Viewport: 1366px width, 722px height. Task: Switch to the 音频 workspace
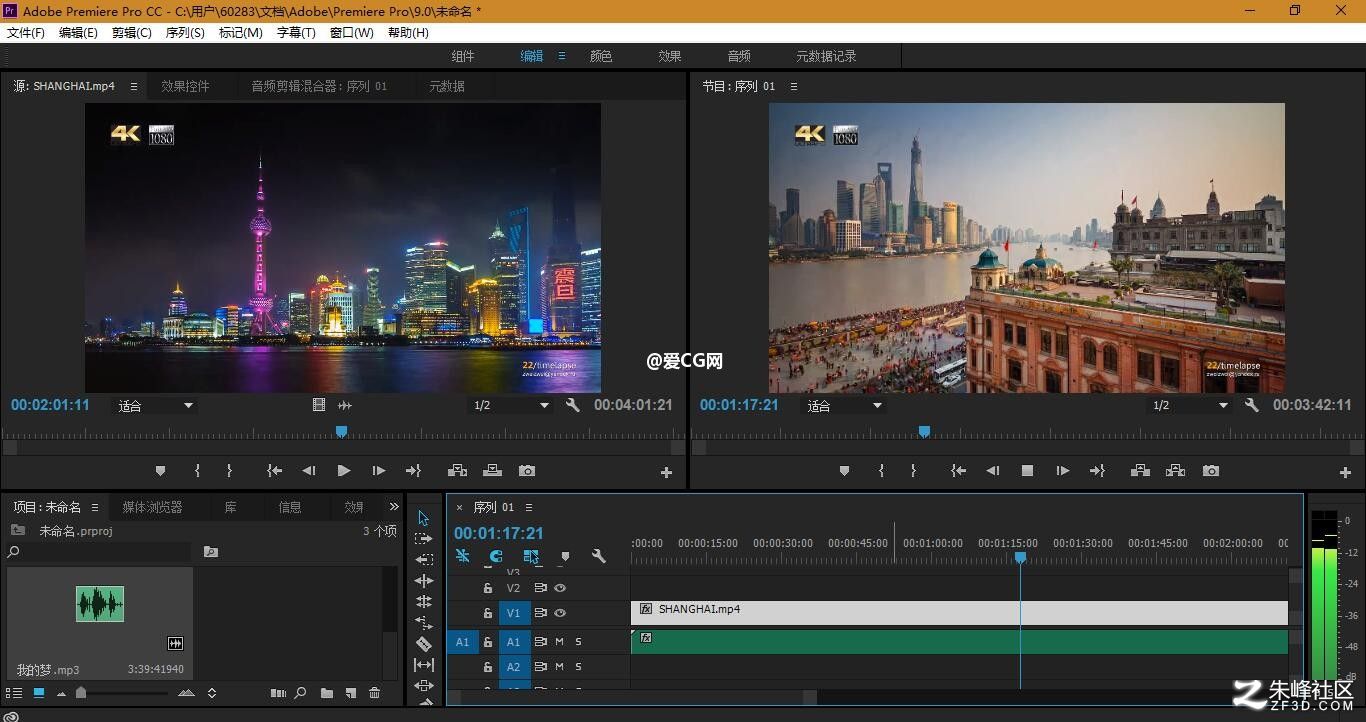[739, 56]
